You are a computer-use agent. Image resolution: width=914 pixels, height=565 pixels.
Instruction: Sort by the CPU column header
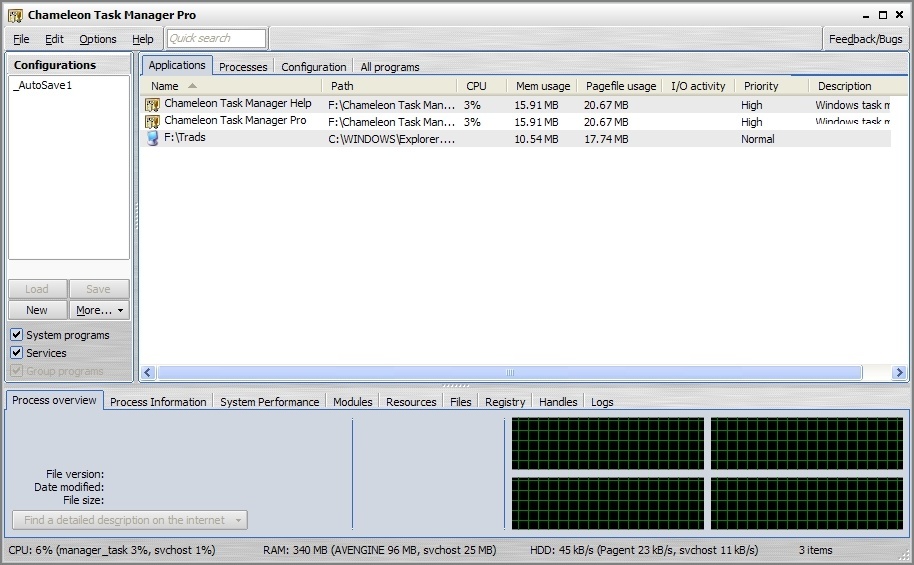[481, 86]
